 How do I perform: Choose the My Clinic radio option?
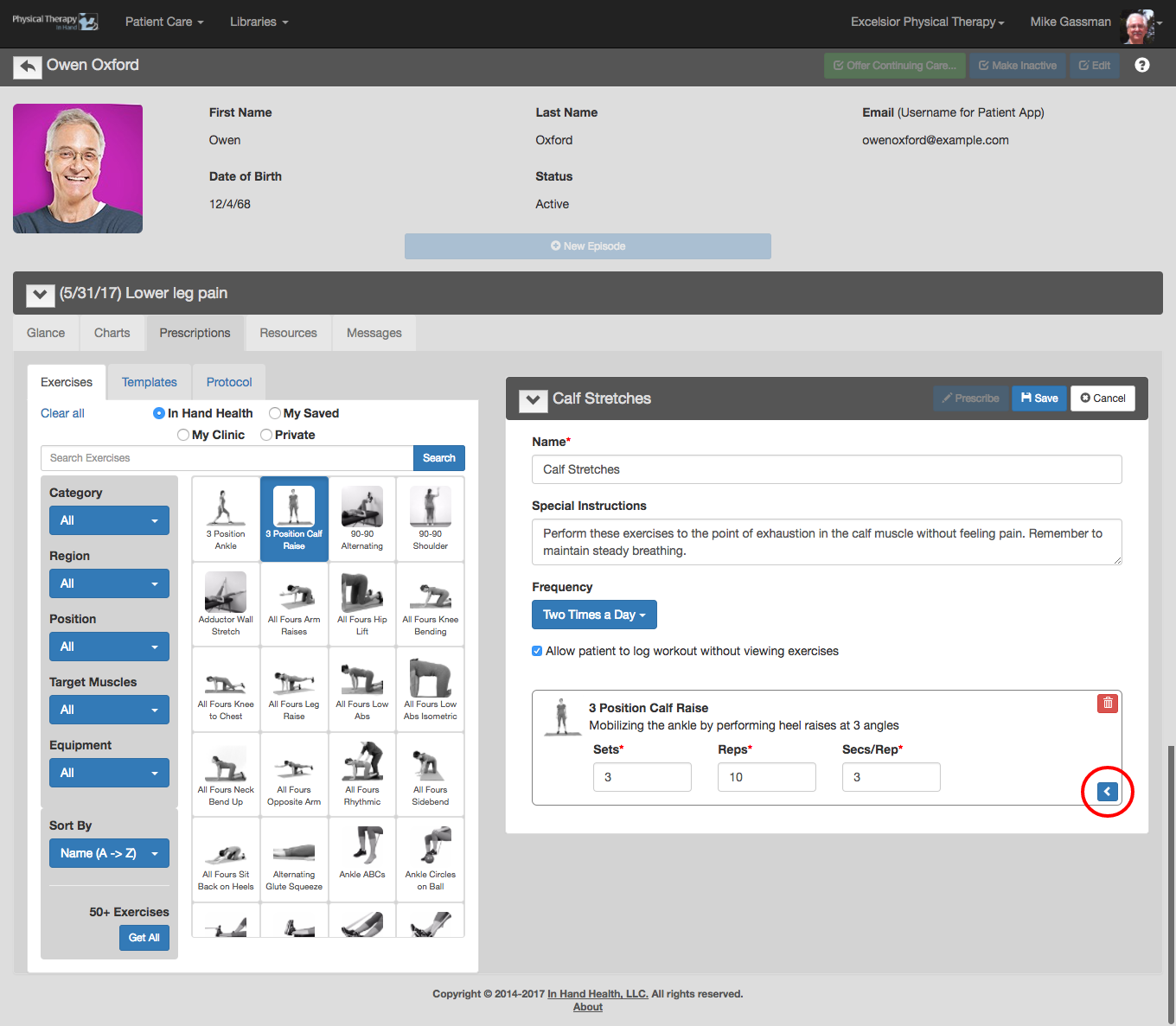(x=183, y=435)
